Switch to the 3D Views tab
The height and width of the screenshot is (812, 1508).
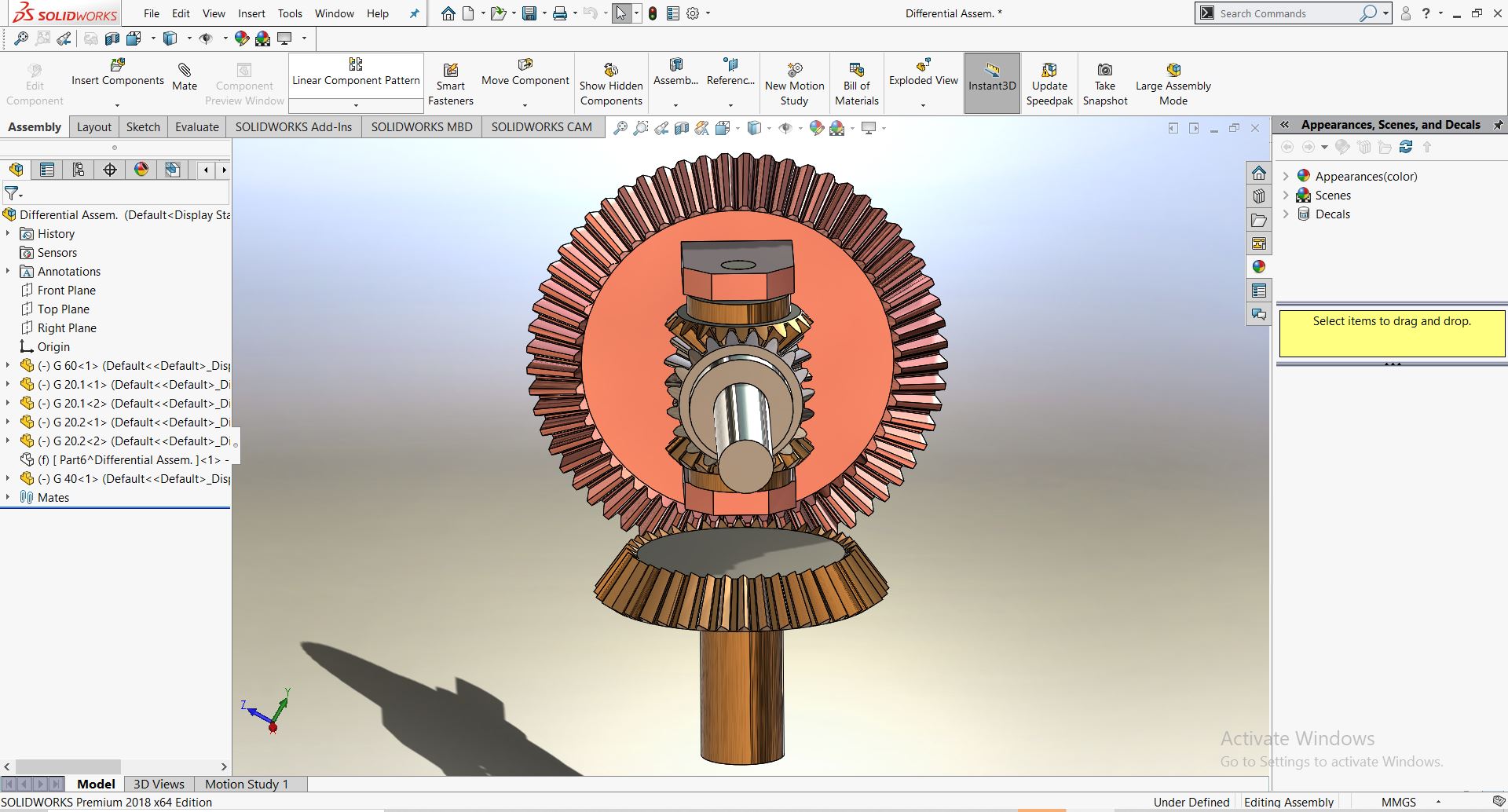coord(159,784)
